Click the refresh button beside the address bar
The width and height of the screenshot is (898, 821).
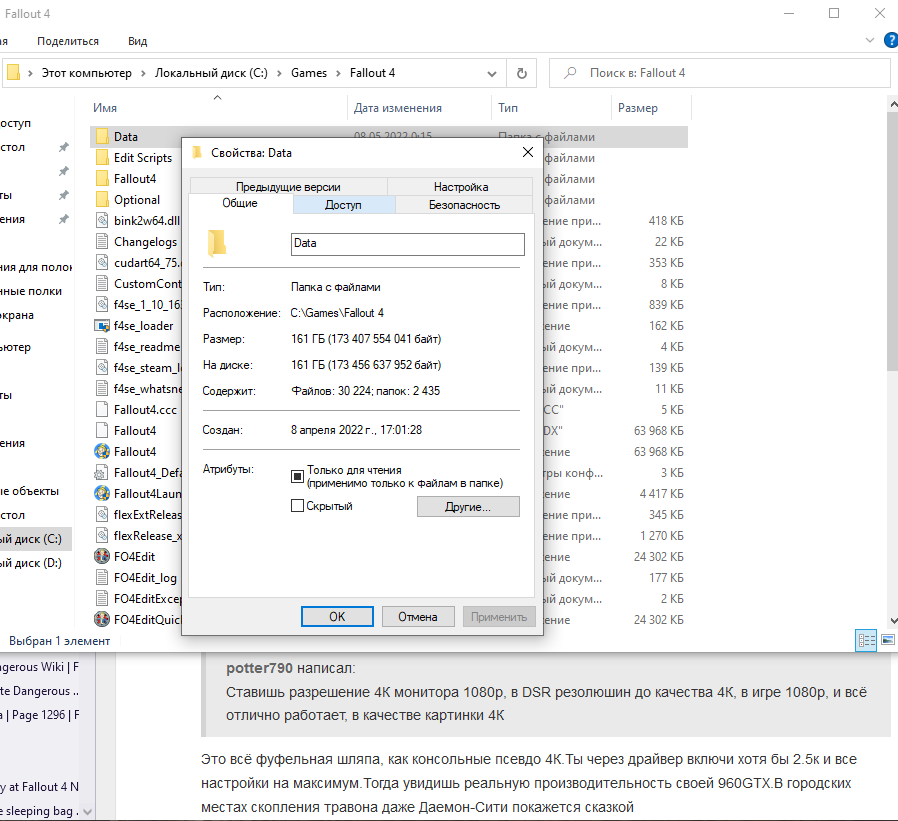521,73
